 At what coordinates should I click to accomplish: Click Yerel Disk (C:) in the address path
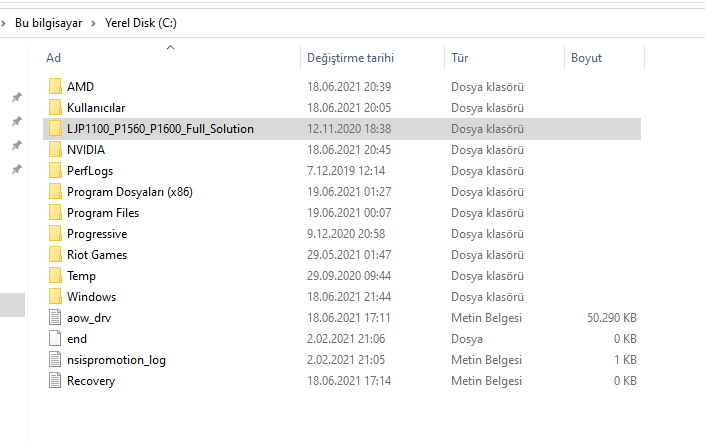point(140,23)
